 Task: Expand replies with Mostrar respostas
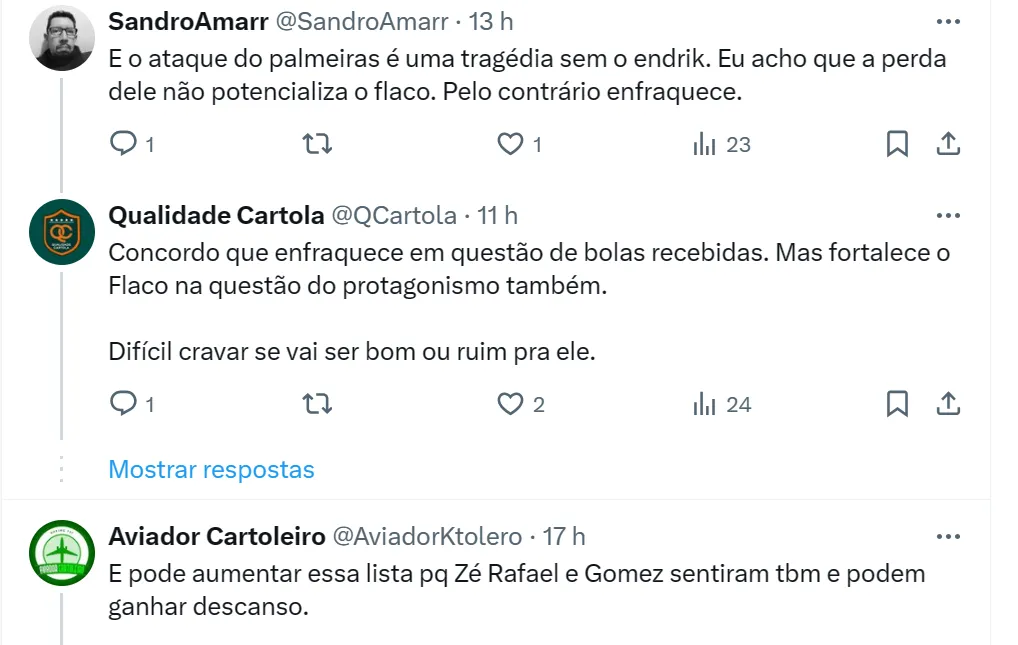pos(211,470)
